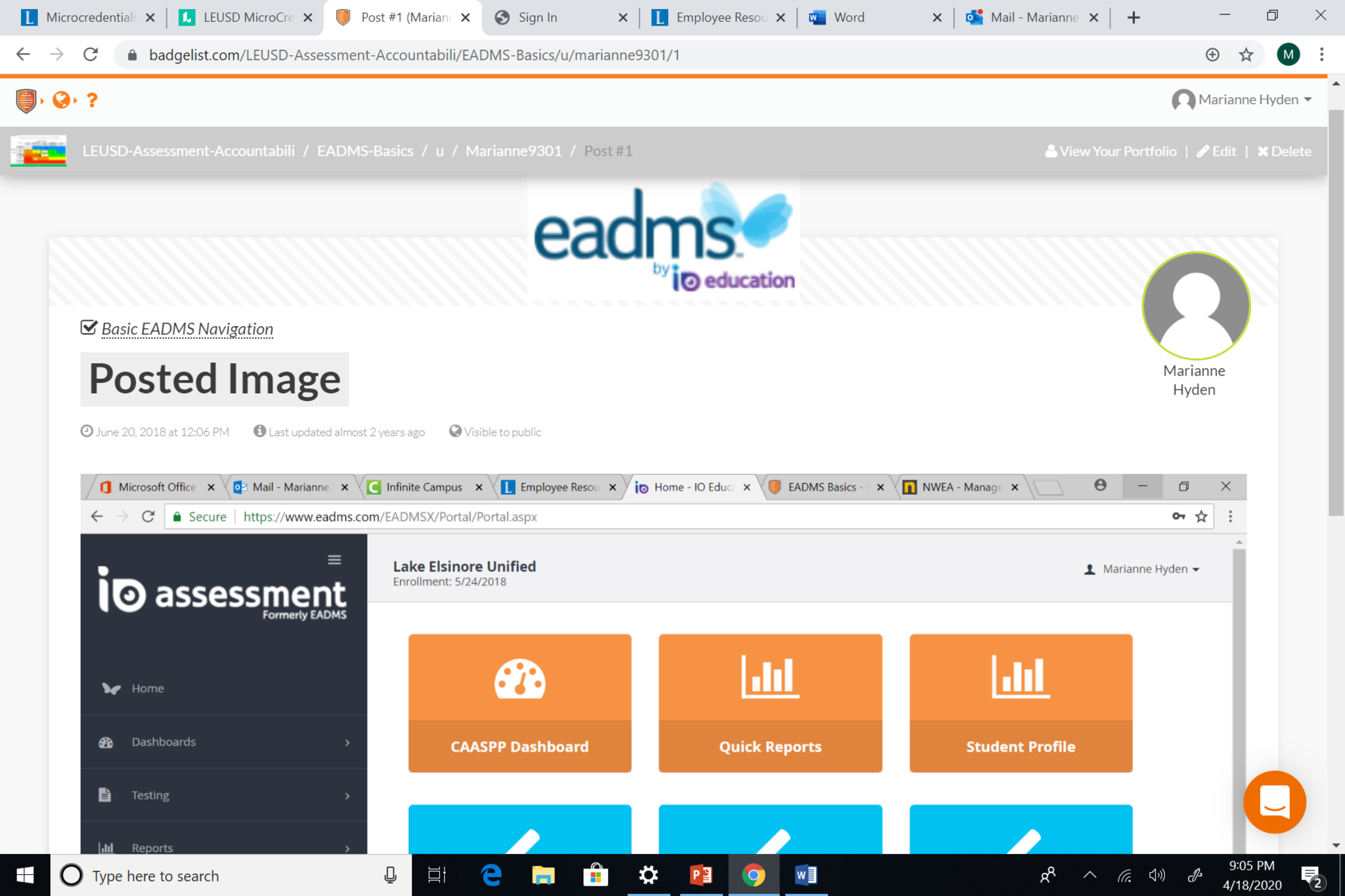The width and height of the screenshot is (1345, 896).
Task: Open PowerPoint from the taskbar
Action: click(701, 875)
